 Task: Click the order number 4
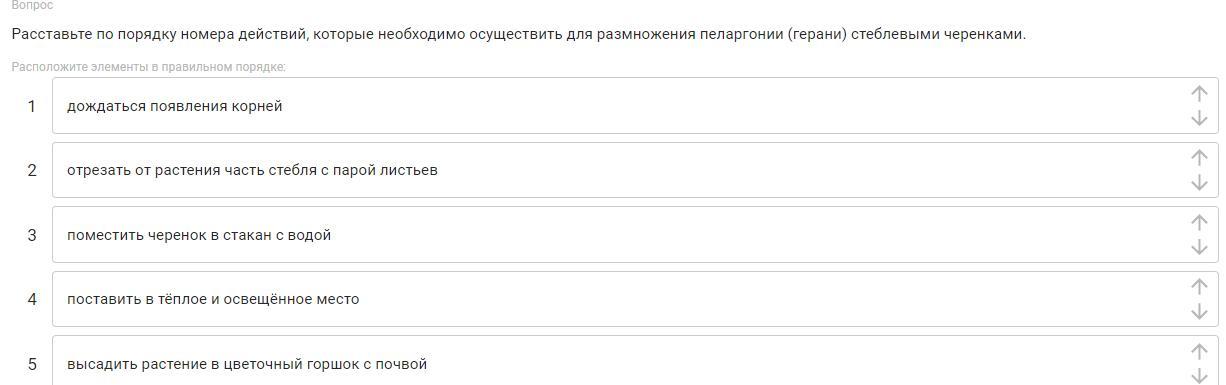click(x=32, y=299)
